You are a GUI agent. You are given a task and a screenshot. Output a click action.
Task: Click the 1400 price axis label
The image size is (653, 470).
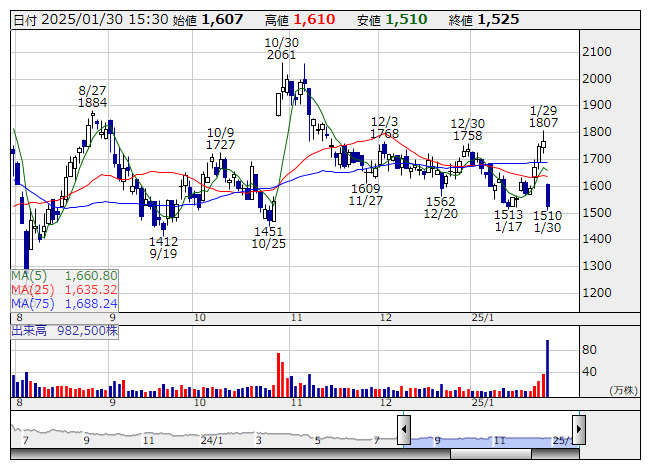[x=597, y=239]
